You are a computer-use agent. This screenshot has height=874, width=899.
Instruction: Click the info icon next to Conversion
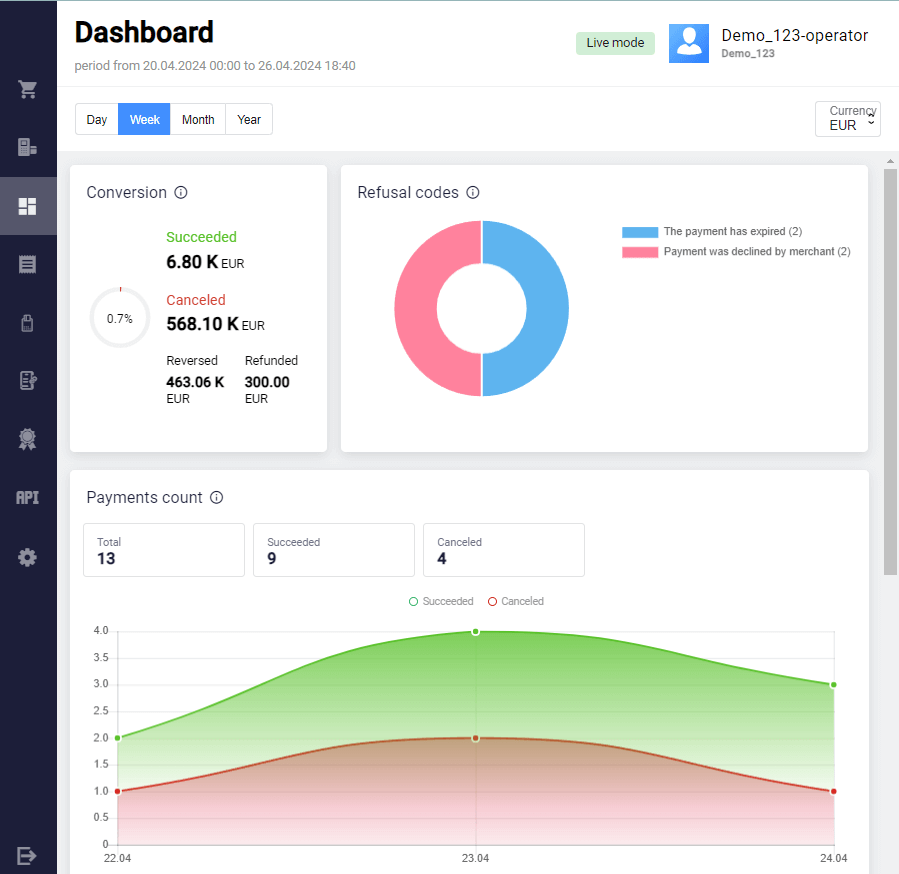(x=181, y=193)
